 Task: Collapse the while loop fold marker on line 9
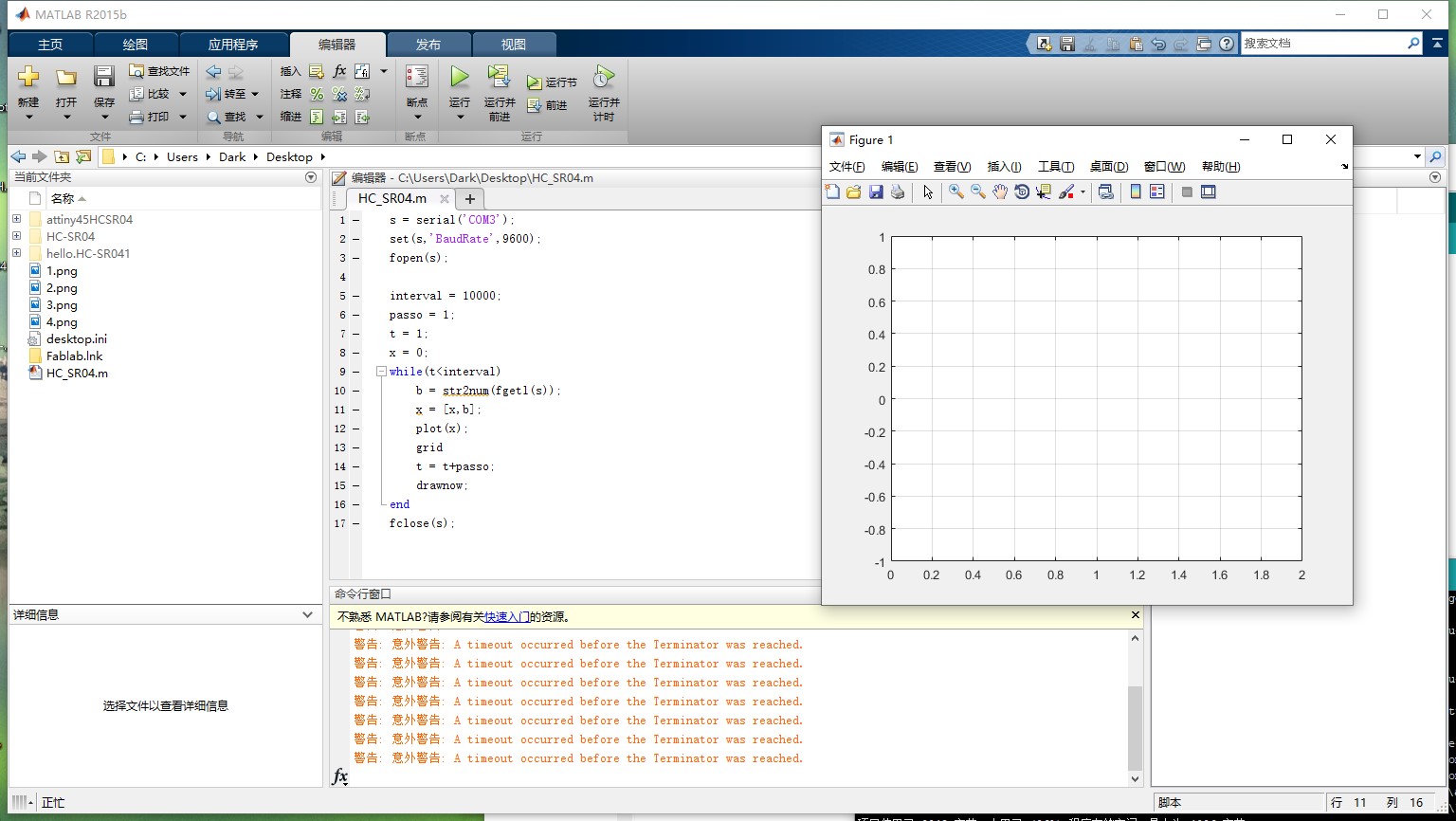(x=381, y=372)
